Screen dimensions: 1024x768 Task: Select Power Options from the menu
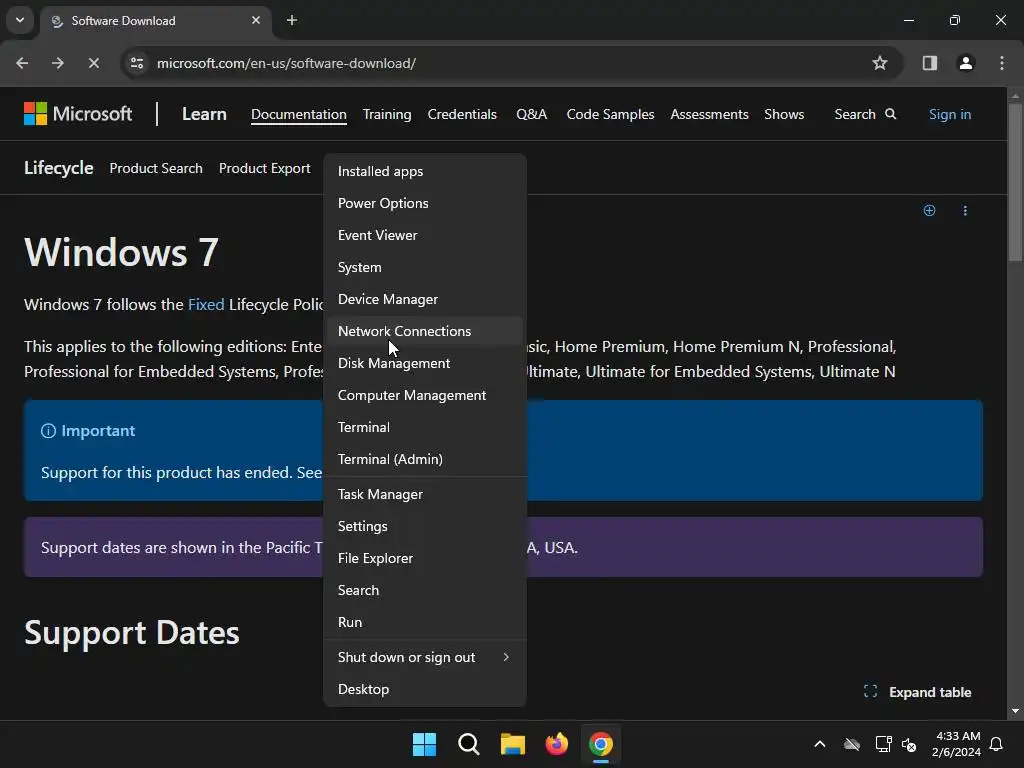tap(424, 203)
